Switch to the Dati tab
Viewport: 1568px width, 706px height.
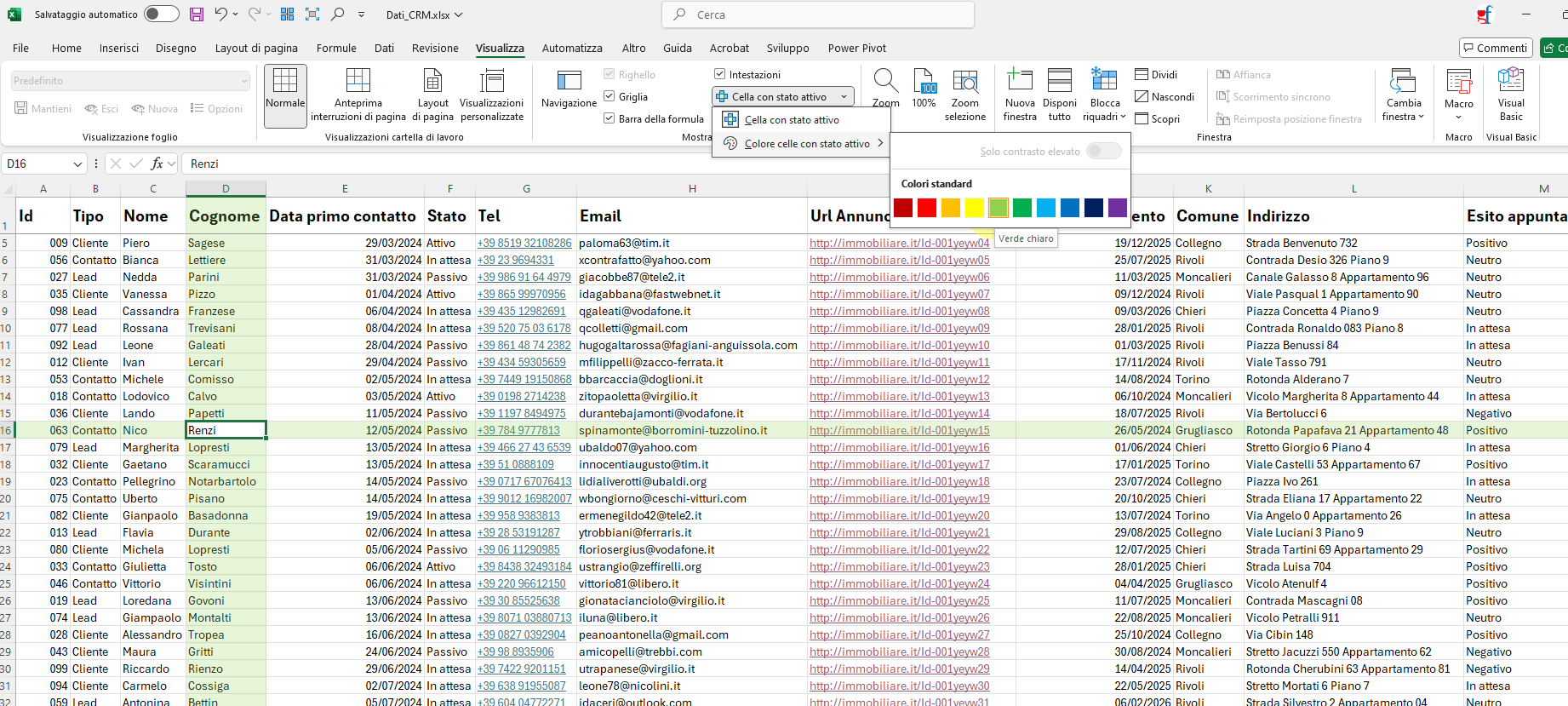(385, 49)
